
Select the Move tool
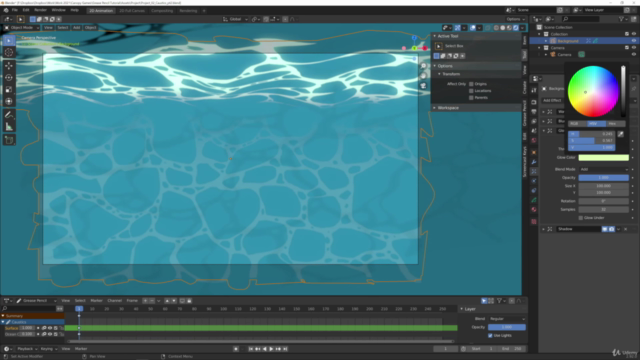click(x=9, y=66)
